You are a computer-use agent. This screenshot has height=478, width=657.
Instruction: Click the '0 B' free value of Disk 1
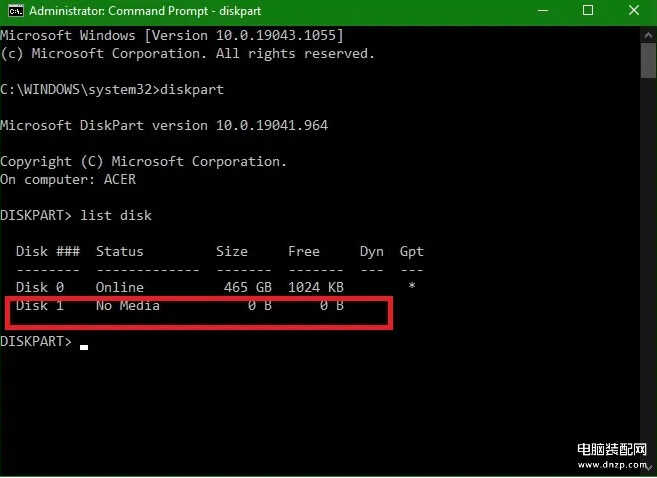tap(332, 306)
